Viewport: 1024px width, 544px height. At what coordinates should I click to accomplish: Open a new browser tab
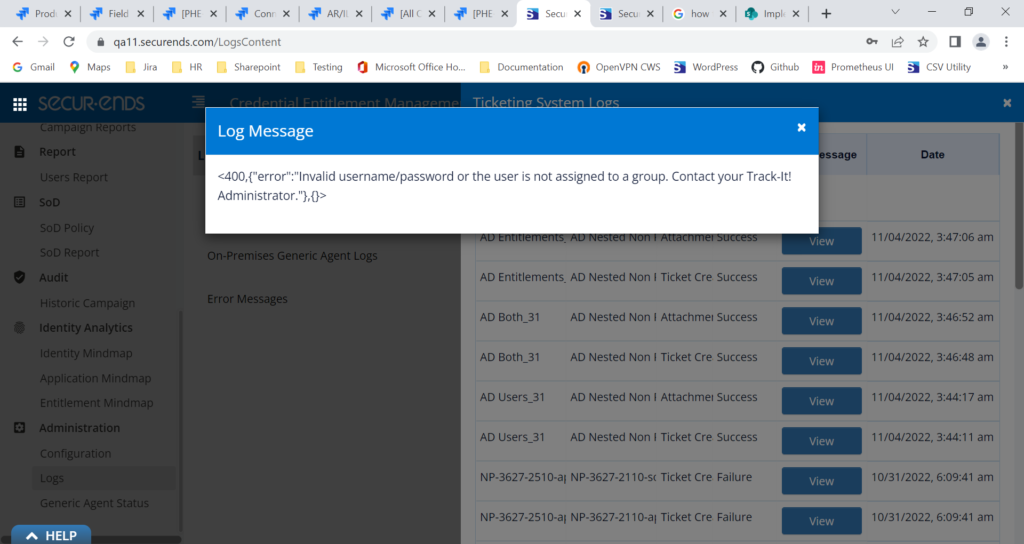826,14
